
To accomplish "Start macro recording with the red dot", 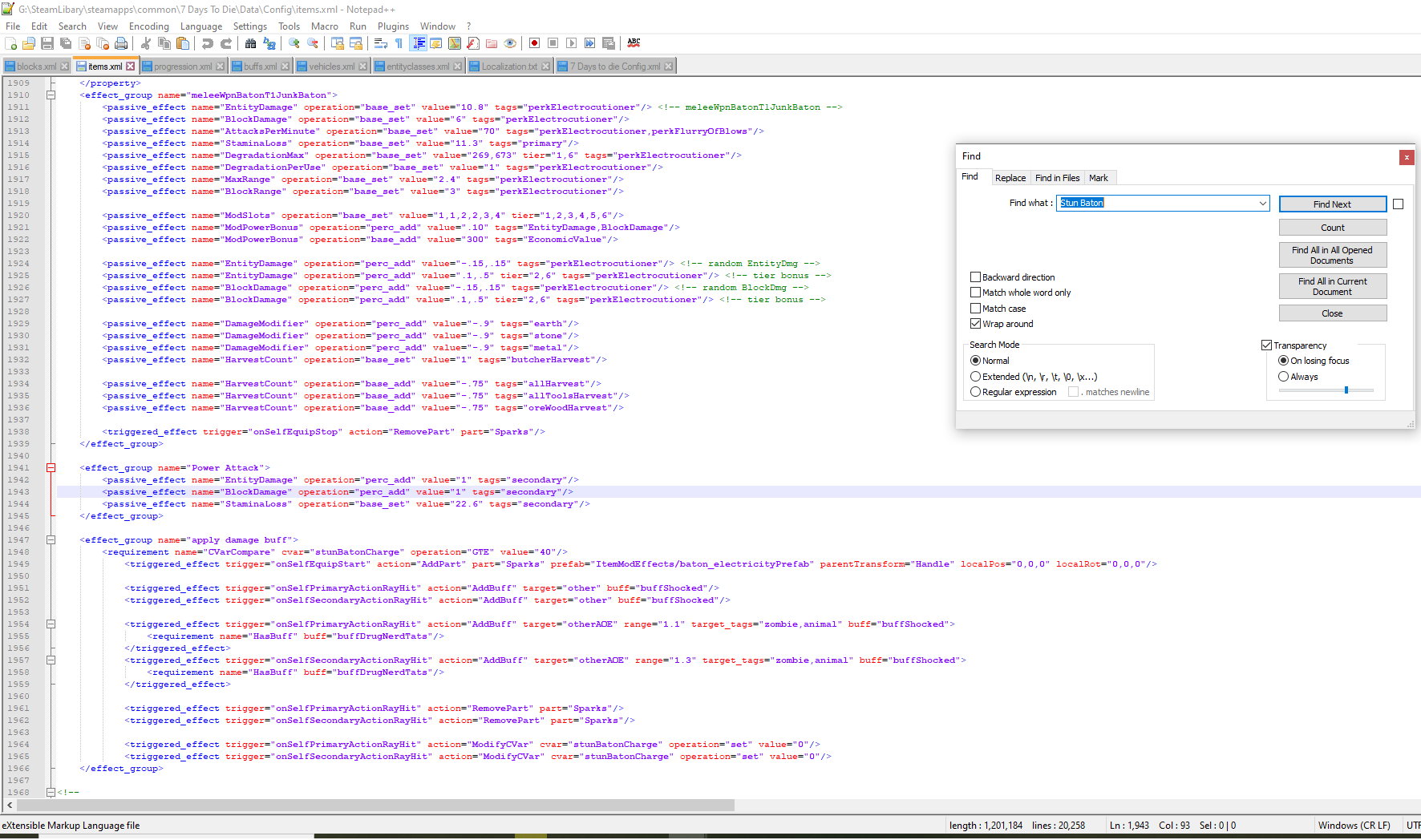I will [x=535, y=43].
